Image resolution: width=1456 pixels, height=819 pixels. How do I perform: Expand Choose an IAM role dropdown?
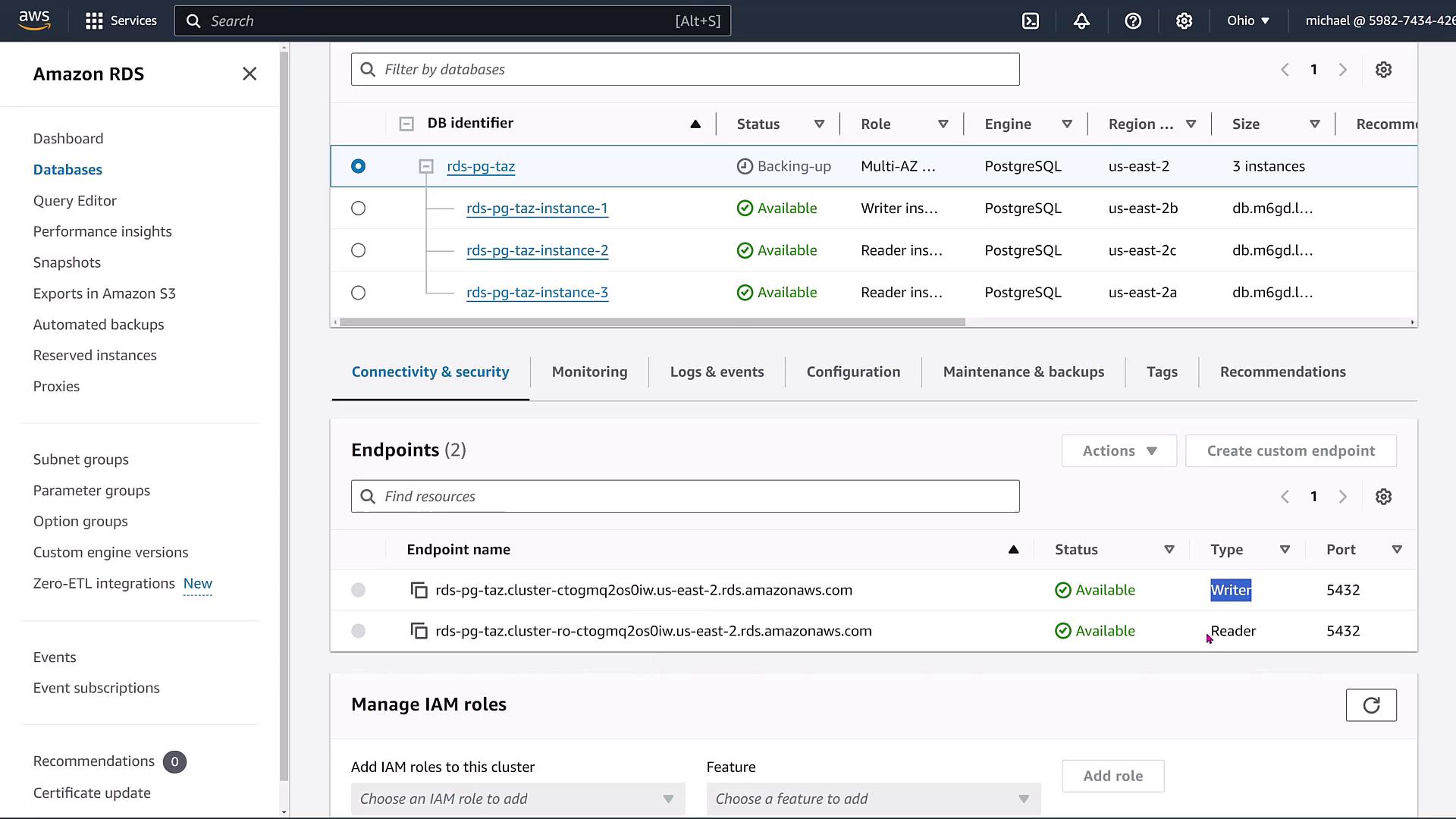point(517,799)
